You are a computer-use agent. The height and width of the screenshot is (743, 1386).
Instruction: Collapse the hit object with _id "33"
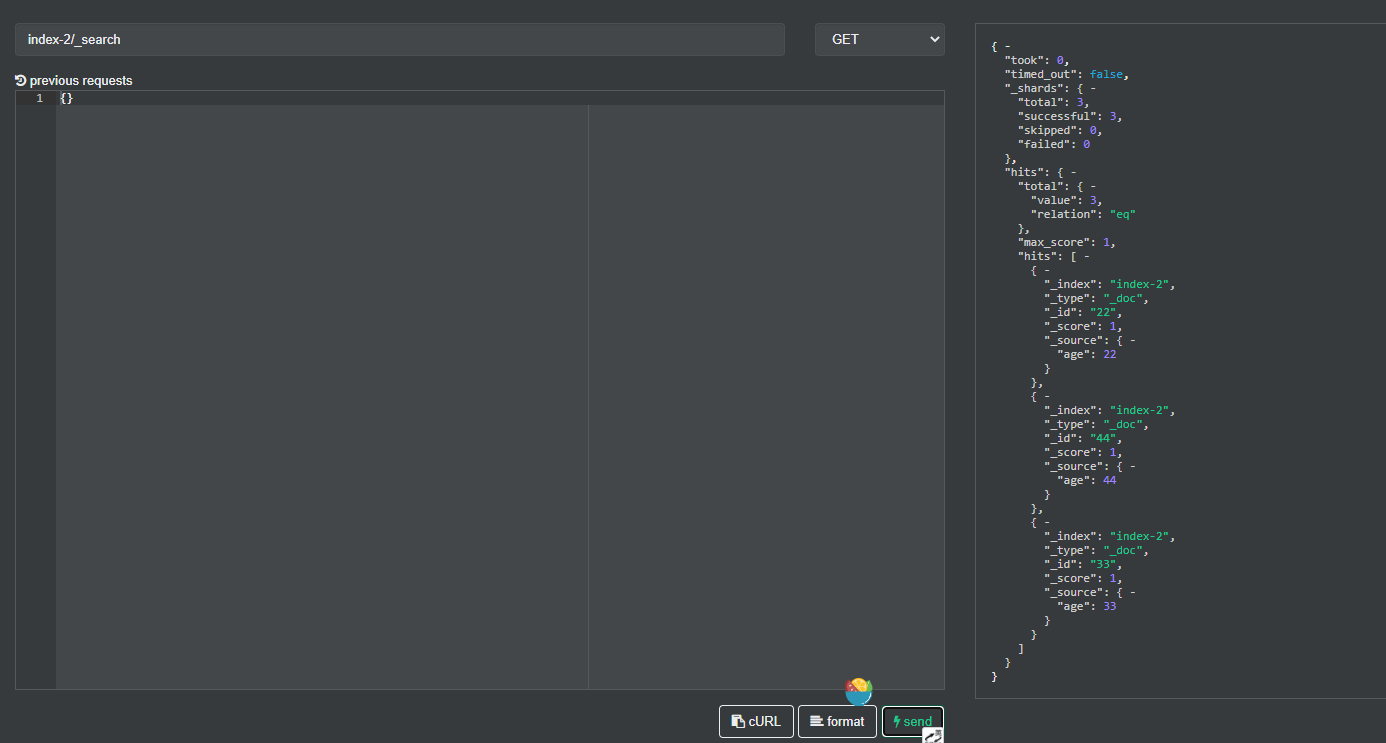[x=1047, y=522]
